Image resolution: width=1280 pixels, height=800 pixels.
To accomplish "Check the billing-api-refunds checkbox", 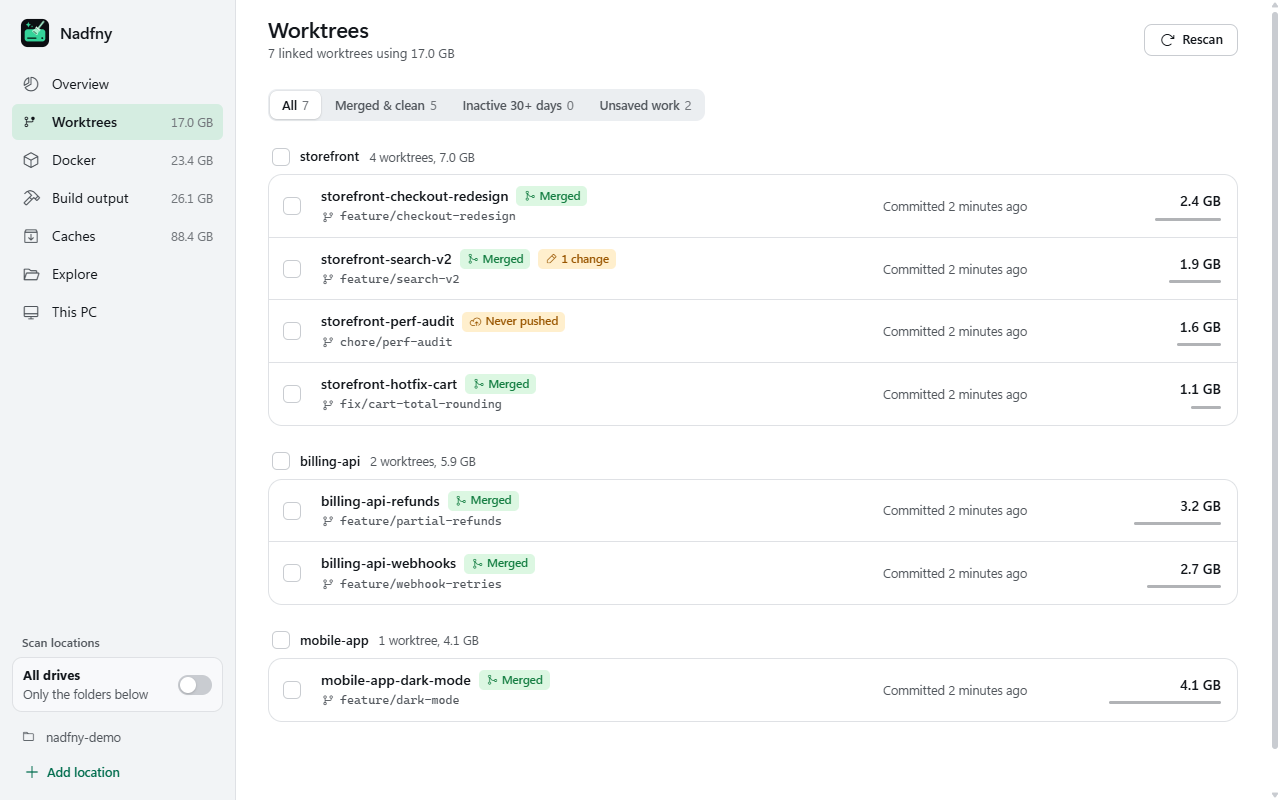I will [x=292, y=510].
